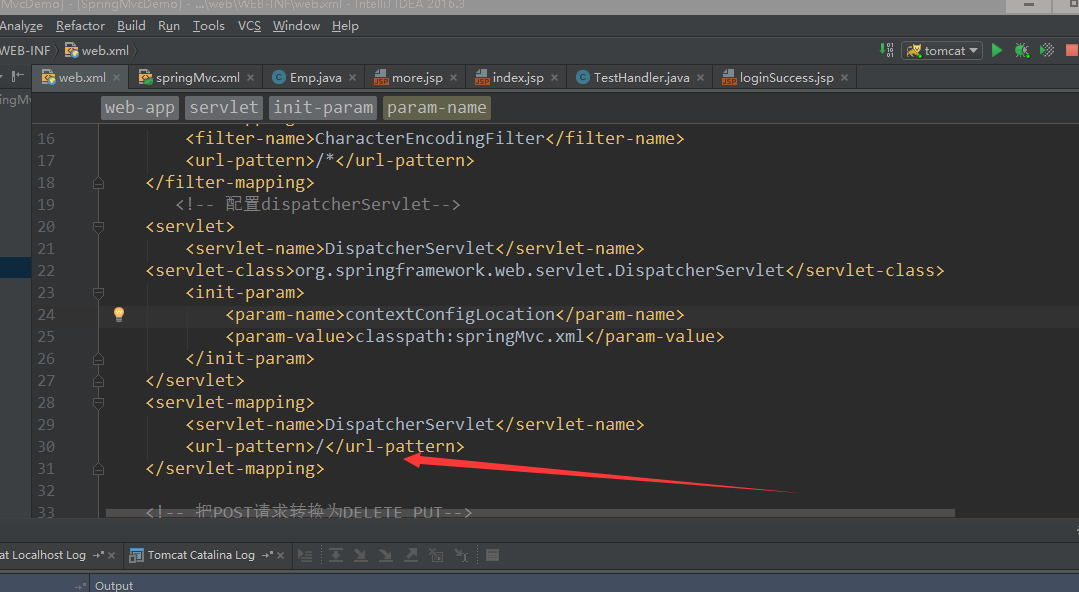
Task: Pin the Localhost Log tab
Action: pyautogui.click(x=98, y=555)
